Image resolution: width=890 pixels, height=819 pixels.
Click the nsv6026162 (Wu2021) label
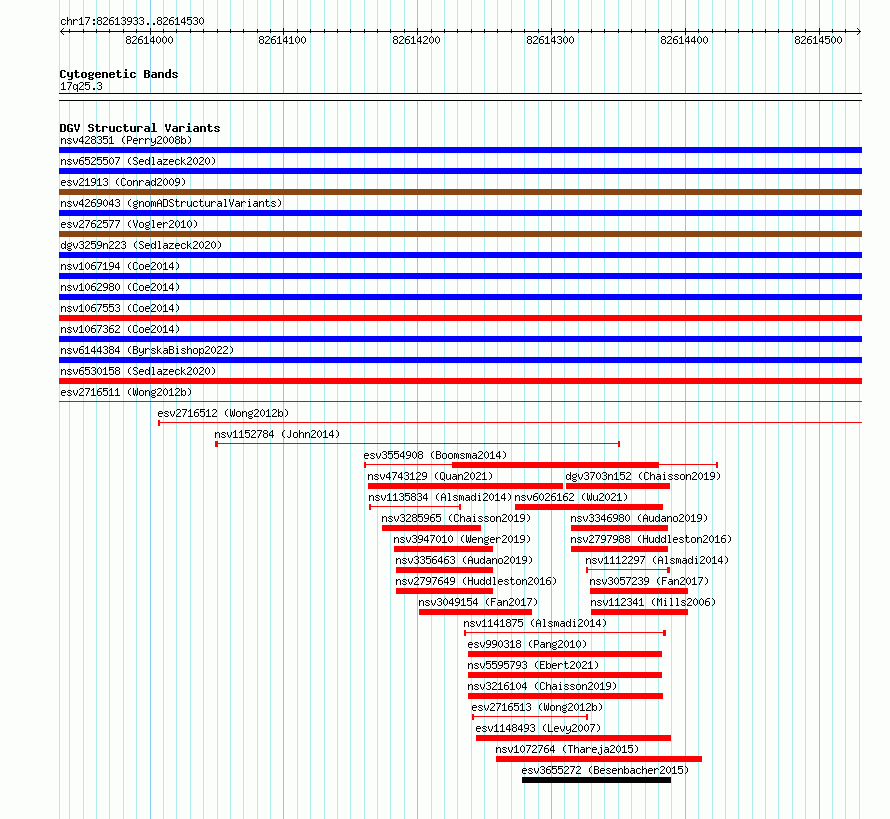[572, 497]
